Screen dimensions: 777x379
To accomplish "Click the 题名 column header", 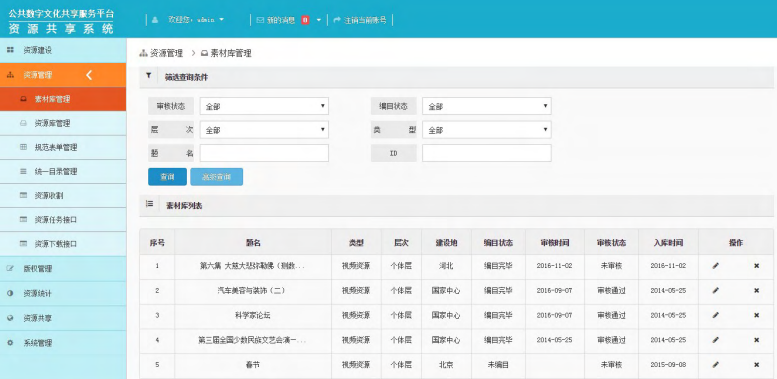I will point(253,243).
